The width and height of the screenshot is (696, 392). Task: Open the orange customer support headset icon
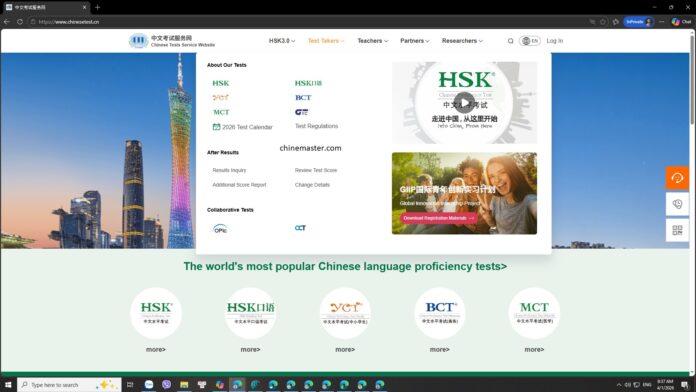[x=677, y=178]
